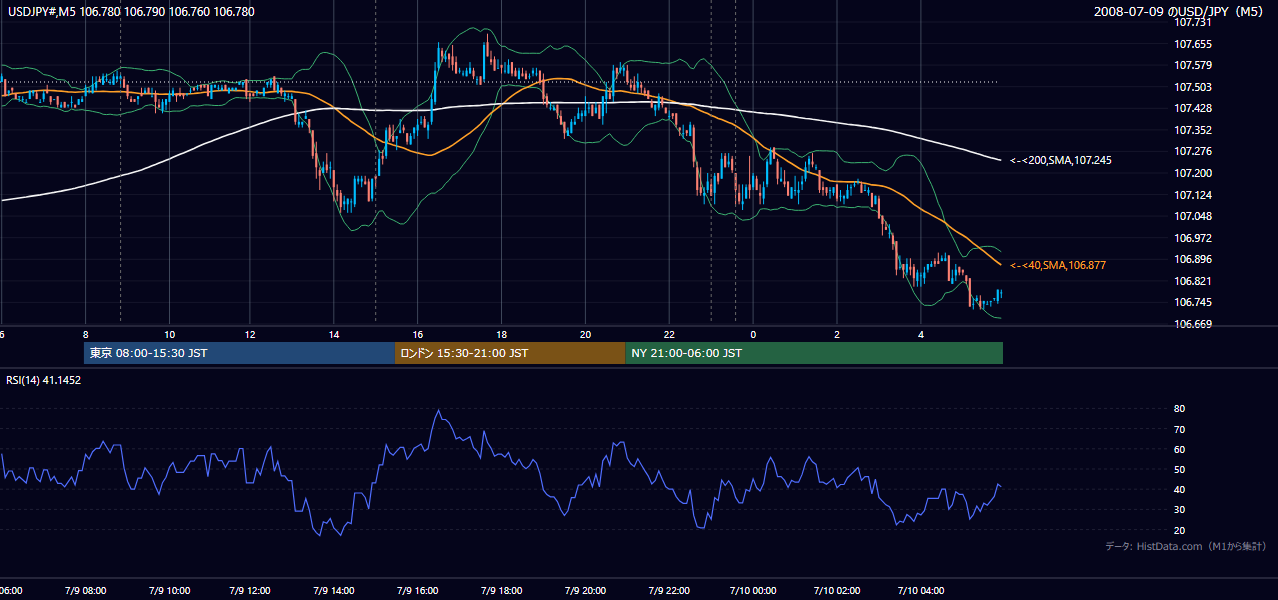Screen dimensions: 1278x600
Task: Click the RSI(14) 41.1452 indicator label
Action: [x=44, y=380]
